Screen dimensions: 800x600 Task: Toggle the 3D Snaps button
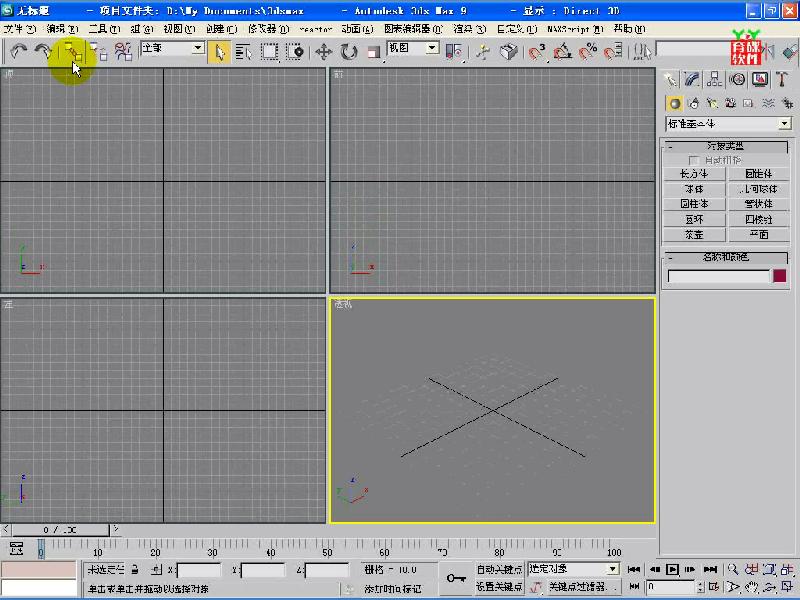point(536,52)
